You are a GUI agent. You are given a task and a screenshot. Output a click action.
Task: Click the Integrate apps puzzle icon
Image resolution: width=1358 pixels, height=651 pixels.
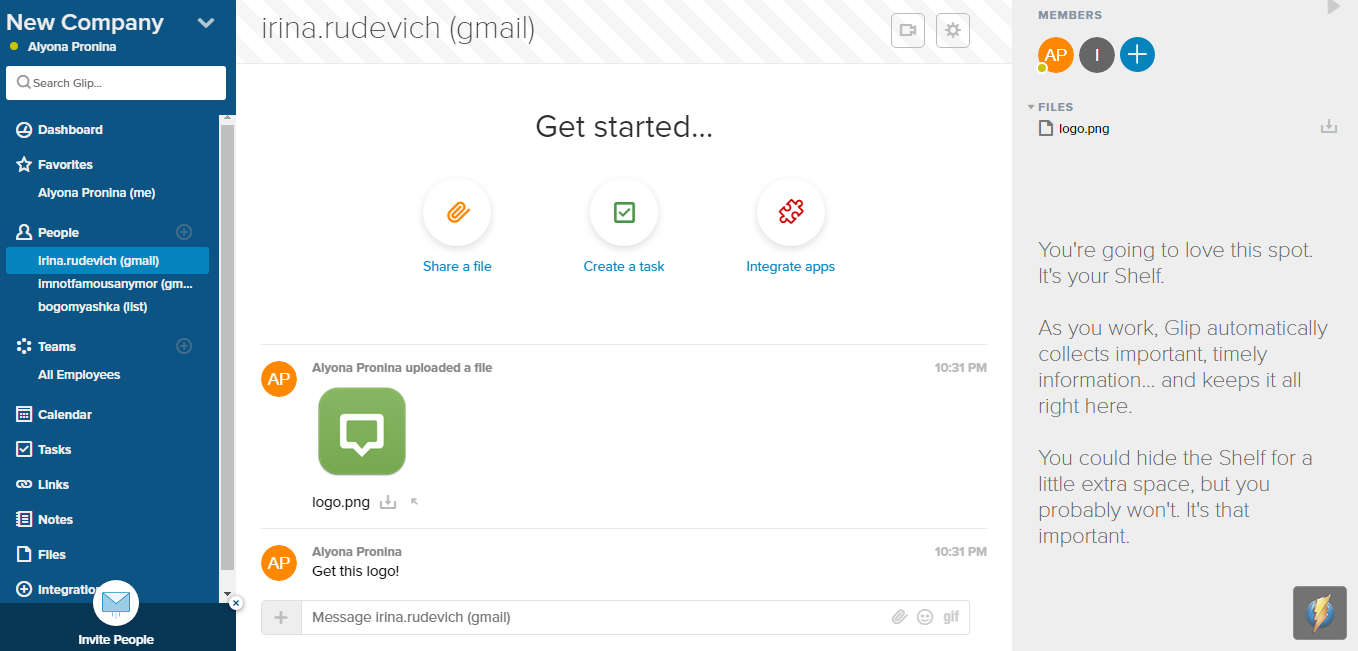[x=790, y=212]
